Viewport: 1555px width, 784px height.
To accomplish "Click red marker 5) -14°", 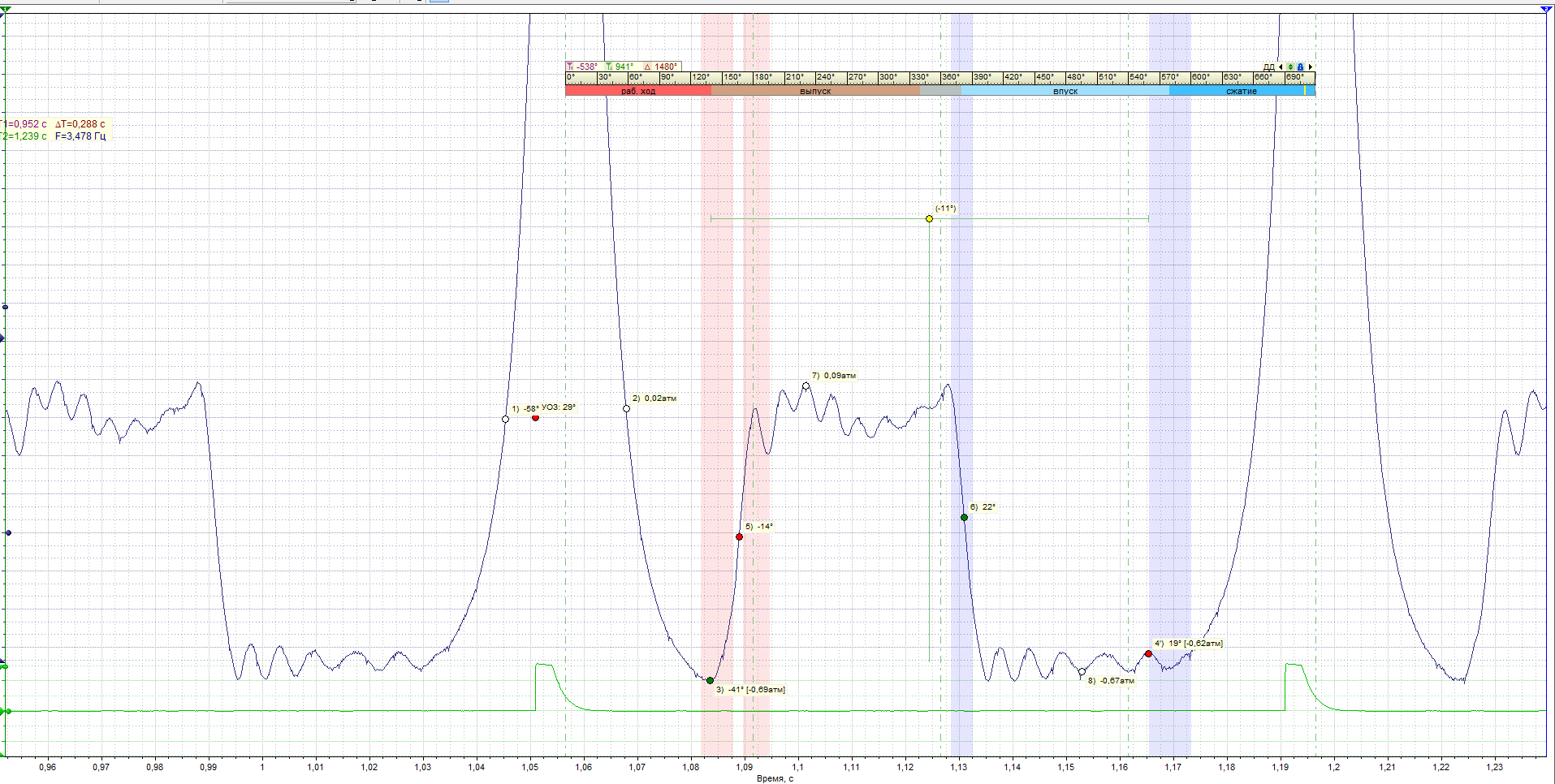I will coord(739,536).
